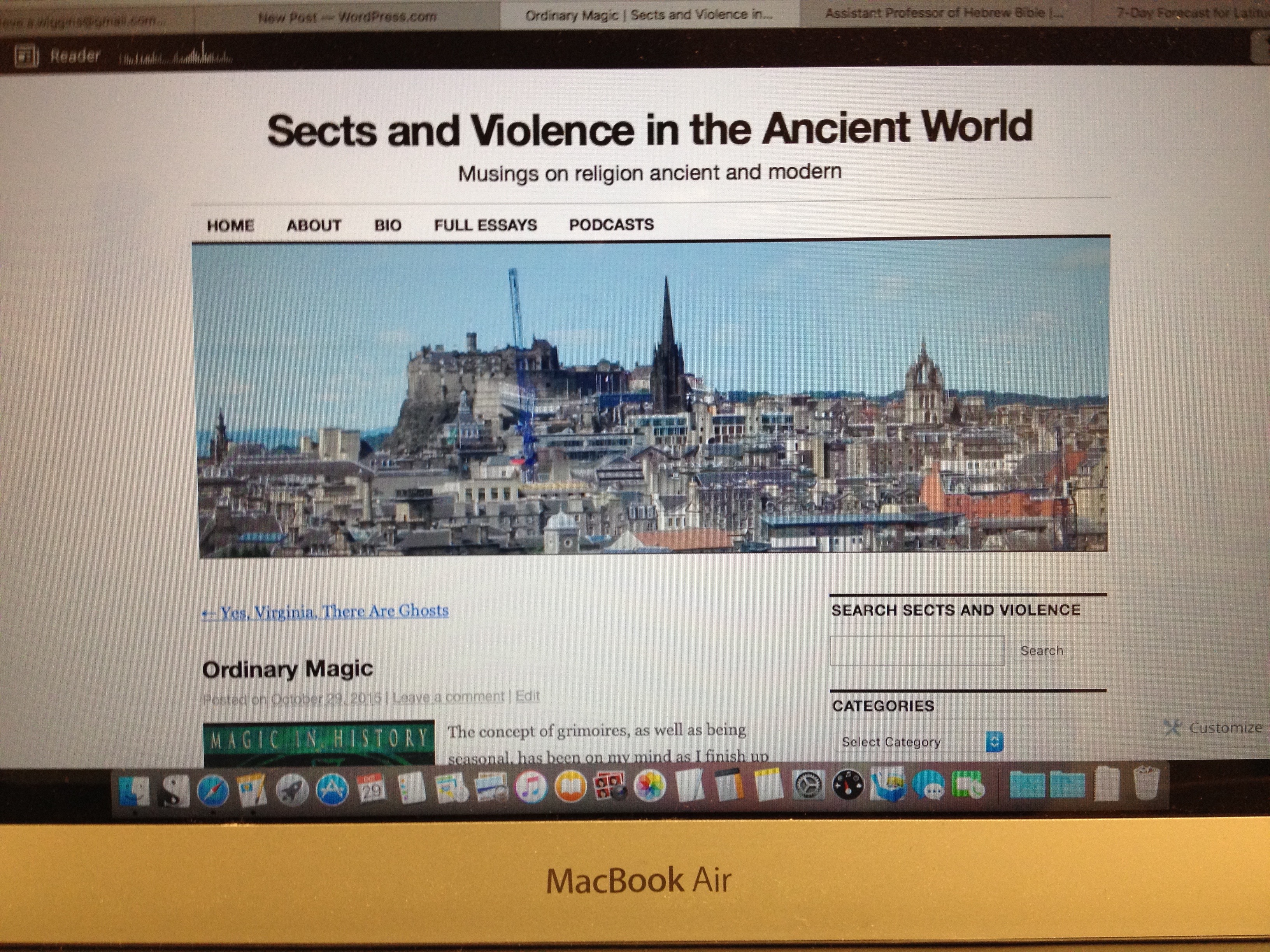
Task: Open Messages from the dock
Action: tap(928, 785)
